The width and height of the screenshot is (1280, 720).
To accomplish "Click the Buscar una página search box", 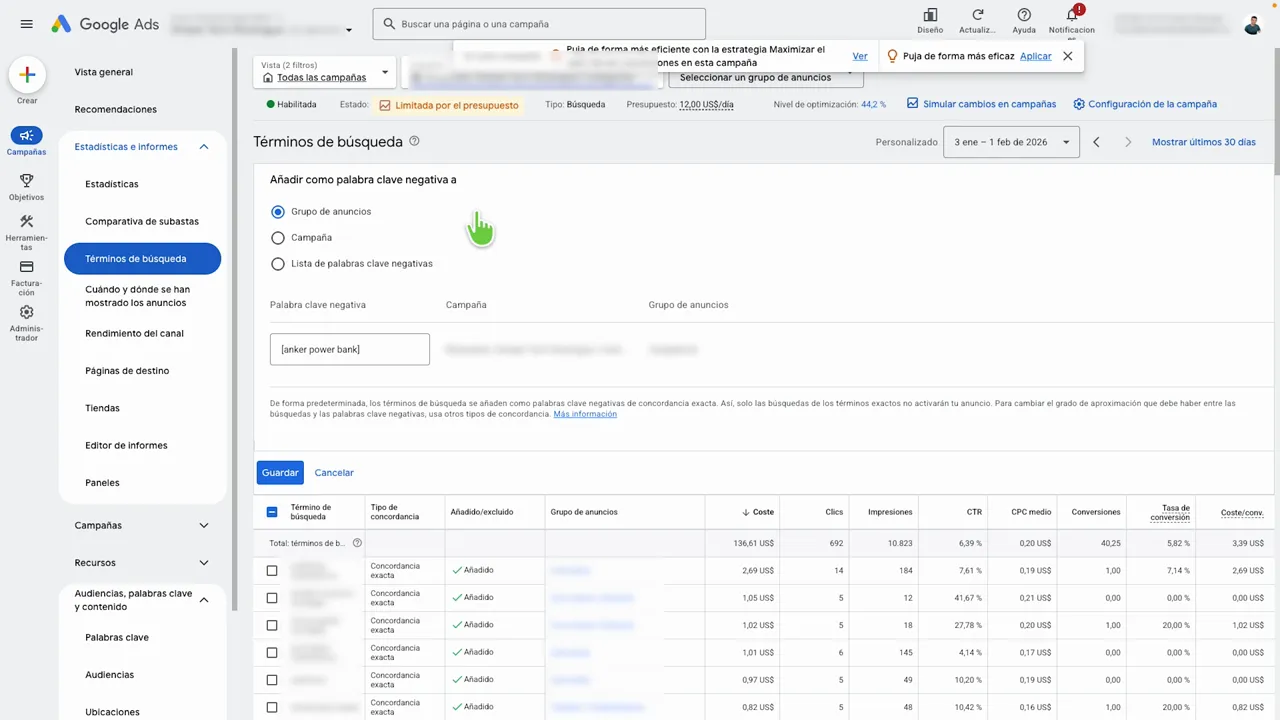I will point(539,24).
